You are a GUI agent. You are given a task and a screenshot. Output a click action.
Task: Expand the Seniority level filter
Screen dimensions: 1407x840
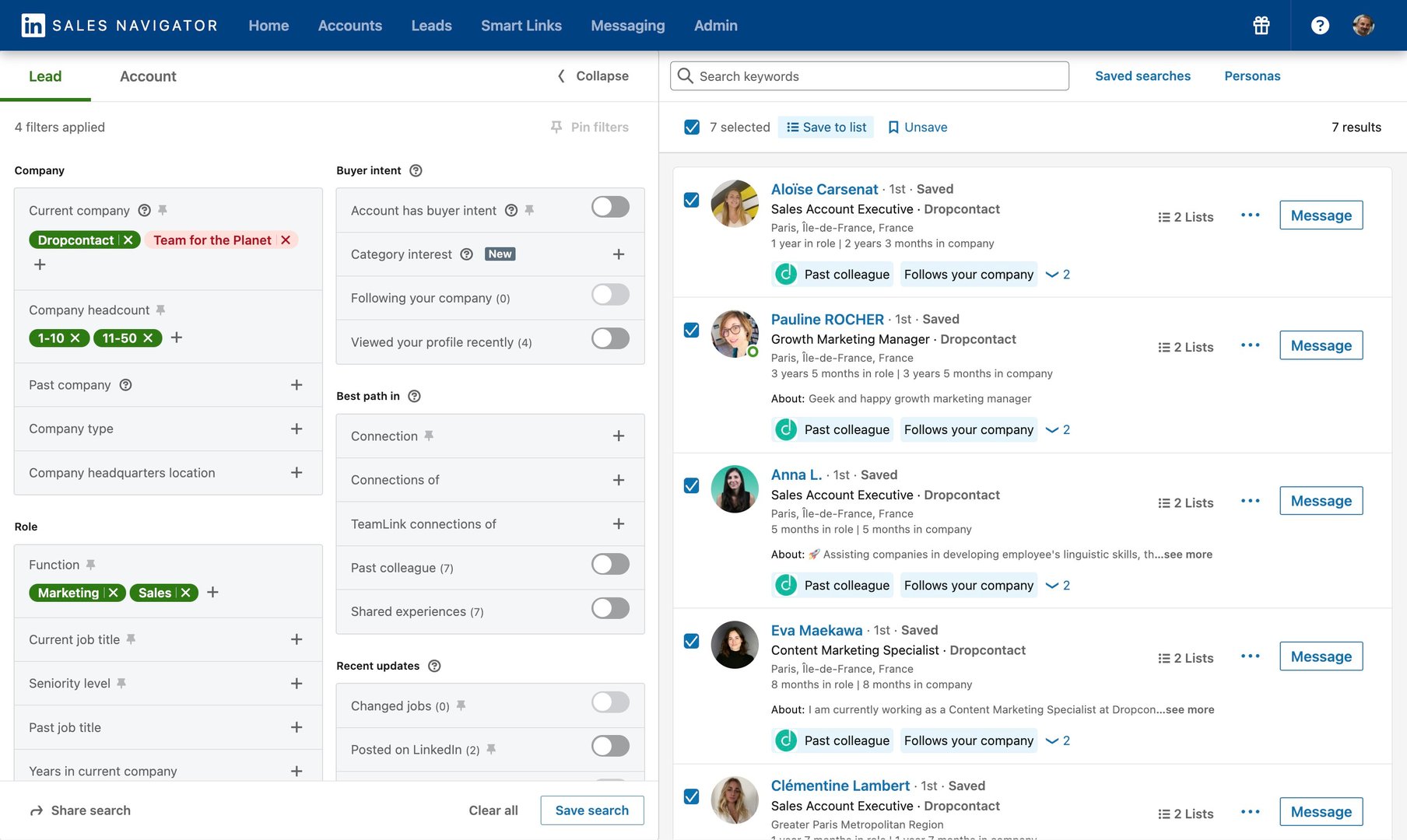coord(296,683)
